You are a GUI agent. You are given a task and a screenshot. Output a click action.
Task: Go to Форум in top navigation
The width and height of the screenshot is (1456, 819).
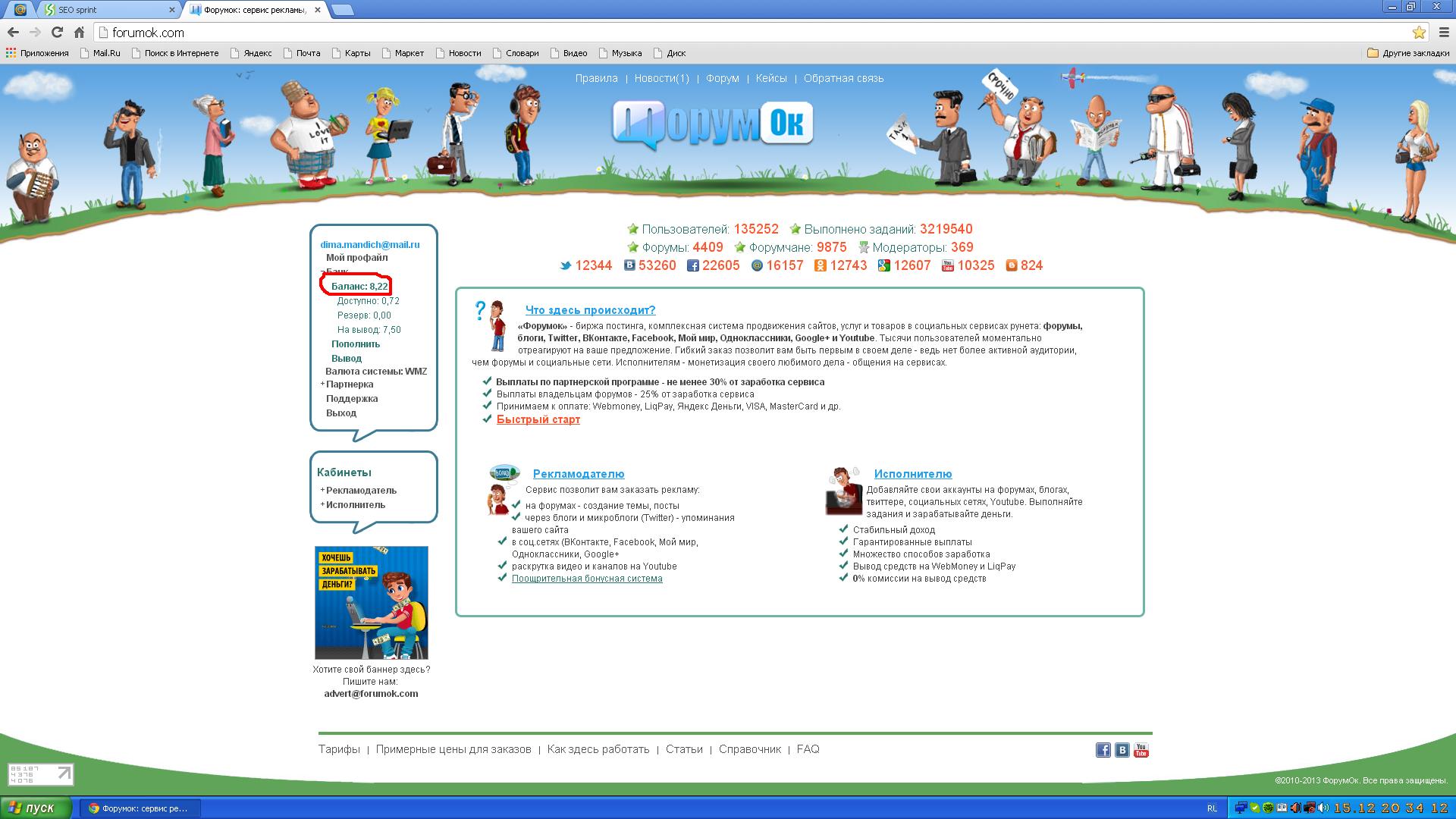click(x=723, y=78)
